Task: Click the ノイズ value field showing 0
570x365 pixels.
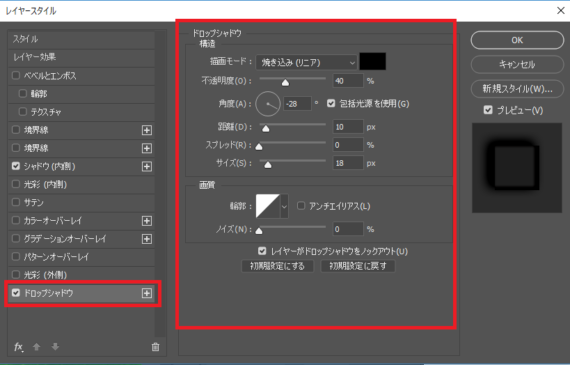Action: pyautogui.click(x=348, y=229)
